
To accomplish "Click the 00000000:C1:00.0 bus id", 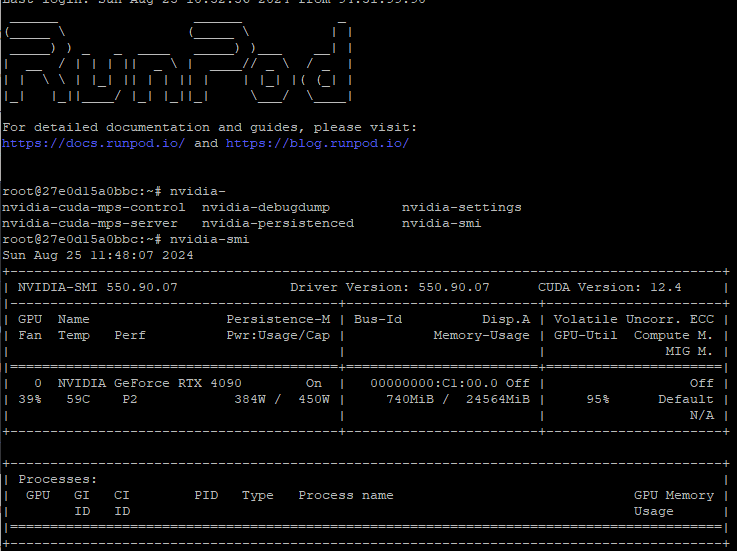I will coord(434,383).
